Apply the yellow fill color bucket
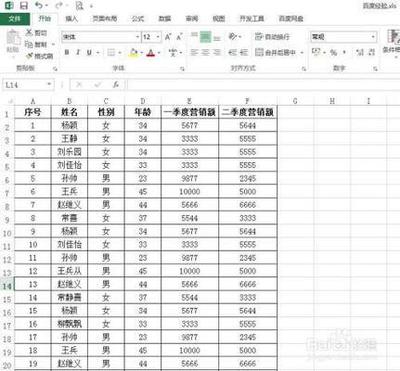Screen dimensions: 400x371 [134, 53]
